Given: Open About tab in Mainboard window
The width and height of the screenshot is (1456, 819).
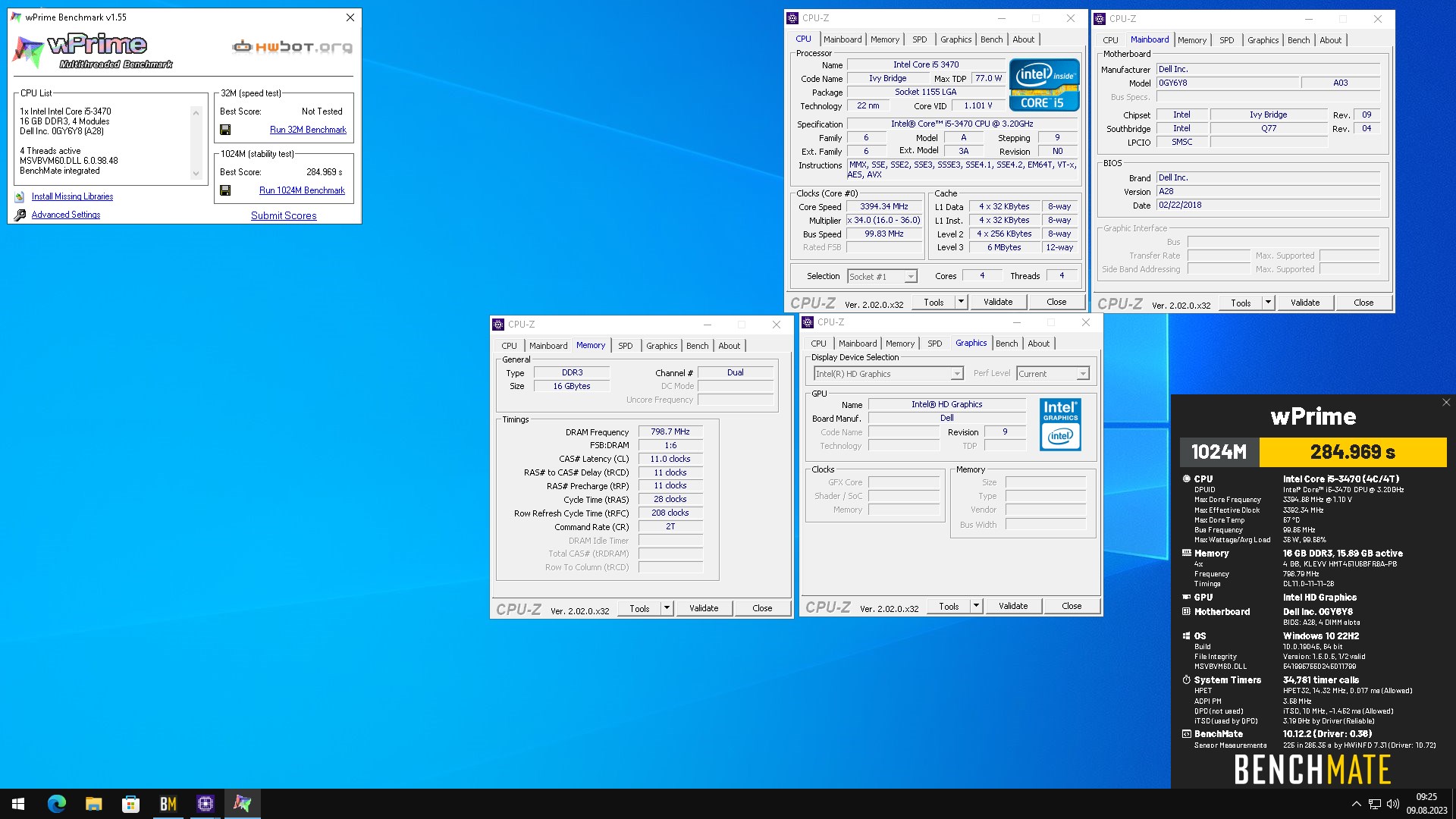Looking at the screenshot, I should pos(1330,40).
